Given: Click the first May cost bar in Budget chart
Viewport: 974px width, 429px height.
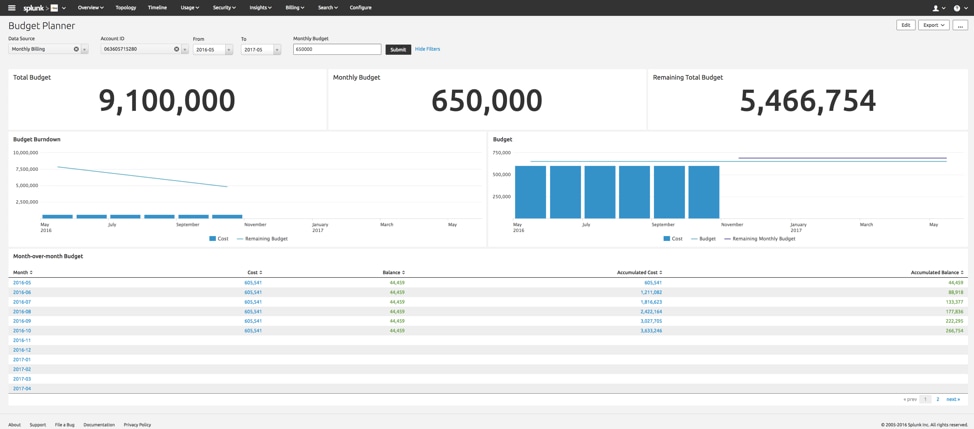Looking at the screenshot, I should 530,192.
